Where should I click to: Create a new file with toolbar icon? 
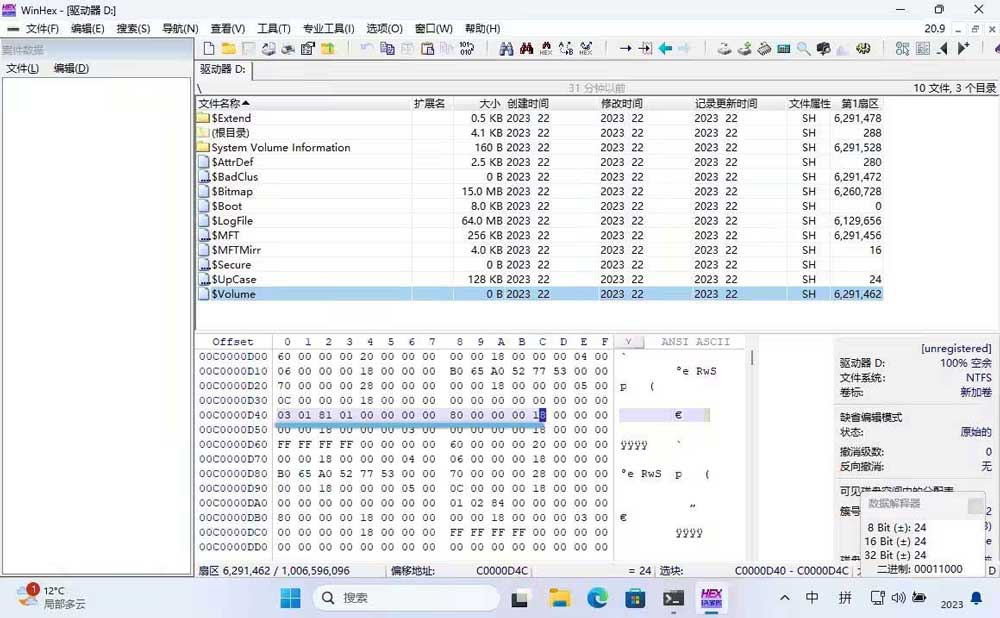(209, 48)
